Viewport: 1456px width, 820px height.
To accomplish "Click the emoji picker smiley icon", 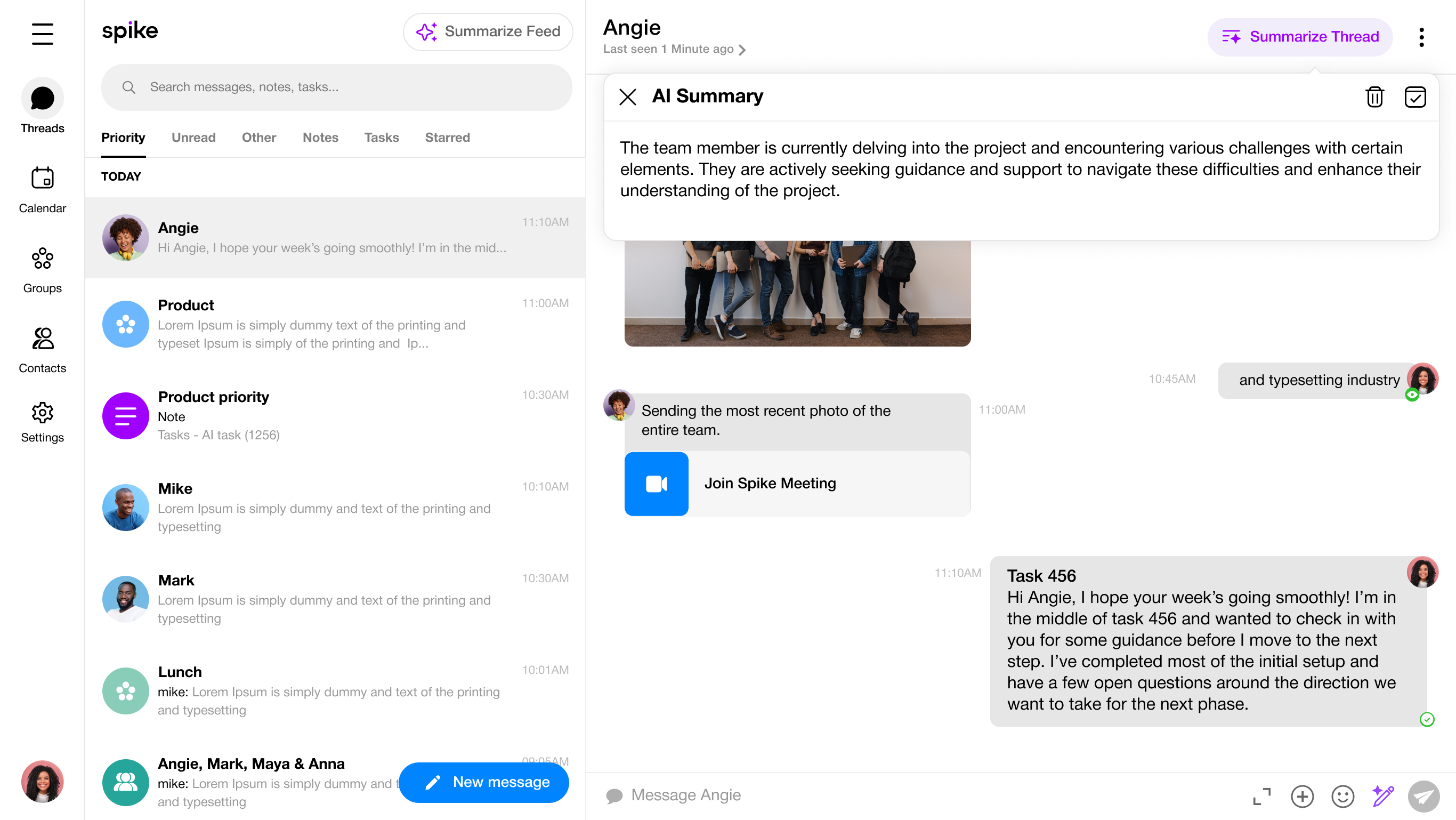I will pyautogui.click(x=1342, y=796).
